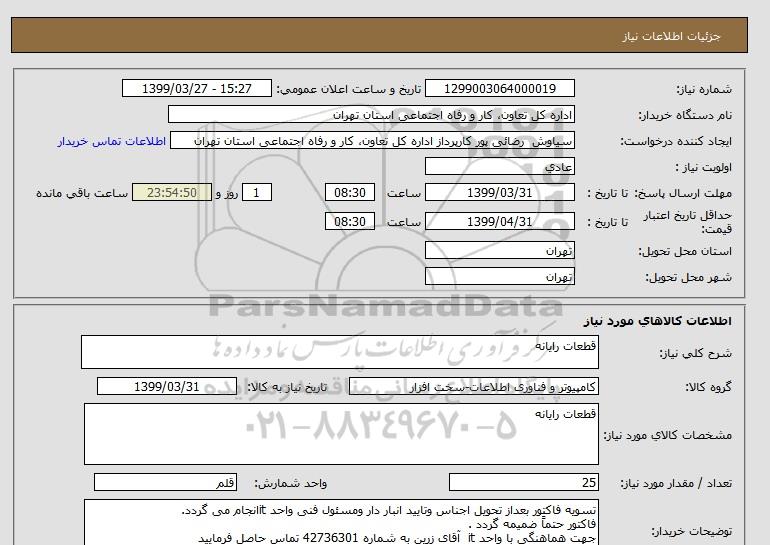Click the response deadline date 1399/03/31 field
This screenshot has height=545, width=770.
[499, 192]
